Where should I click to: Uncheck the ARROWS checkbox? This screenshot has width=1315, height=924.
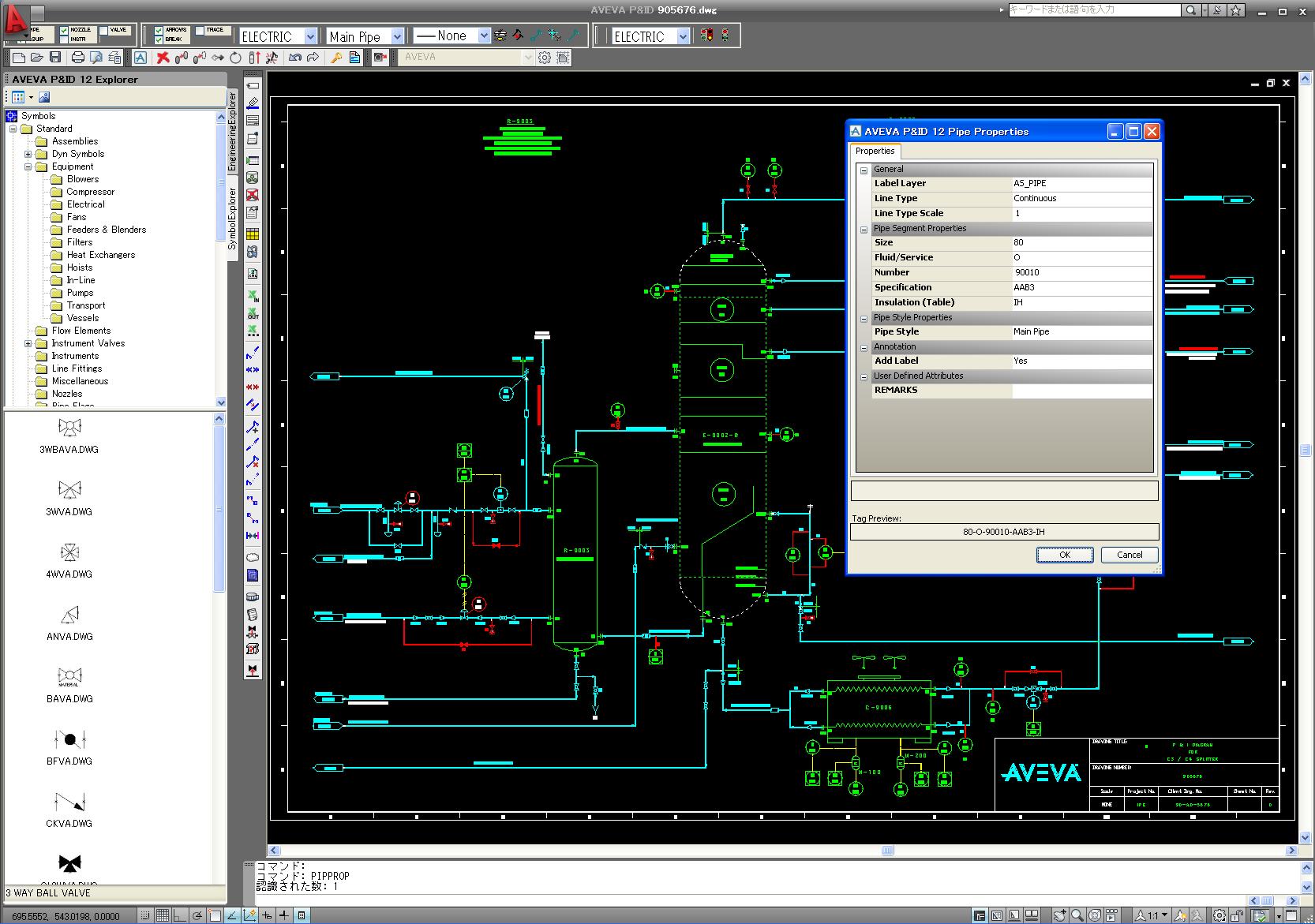[158, 30]
